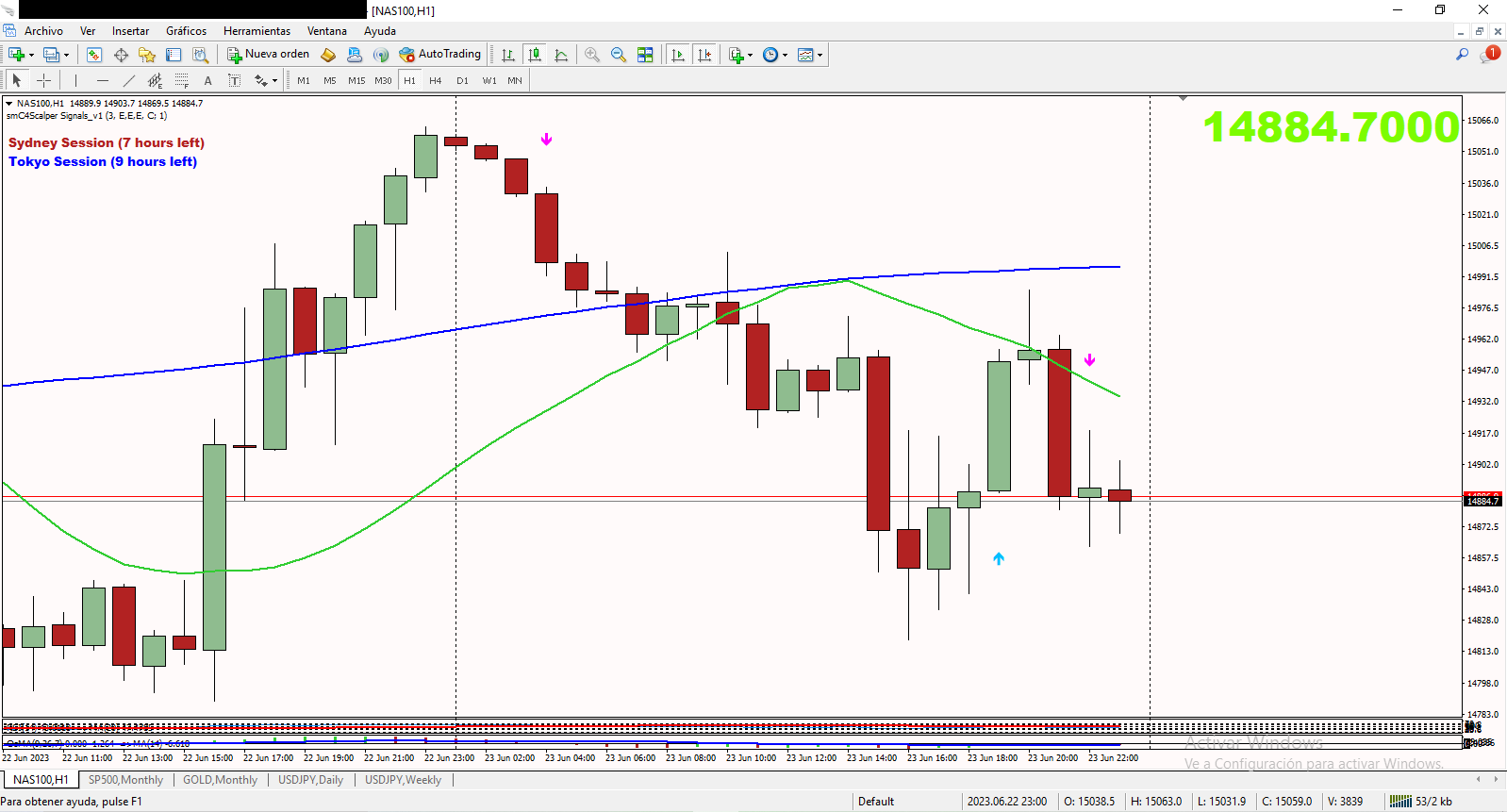Select the H4 timeframe
The height and width of the screenshot is (812, 1507).
[x=436, y=80]
